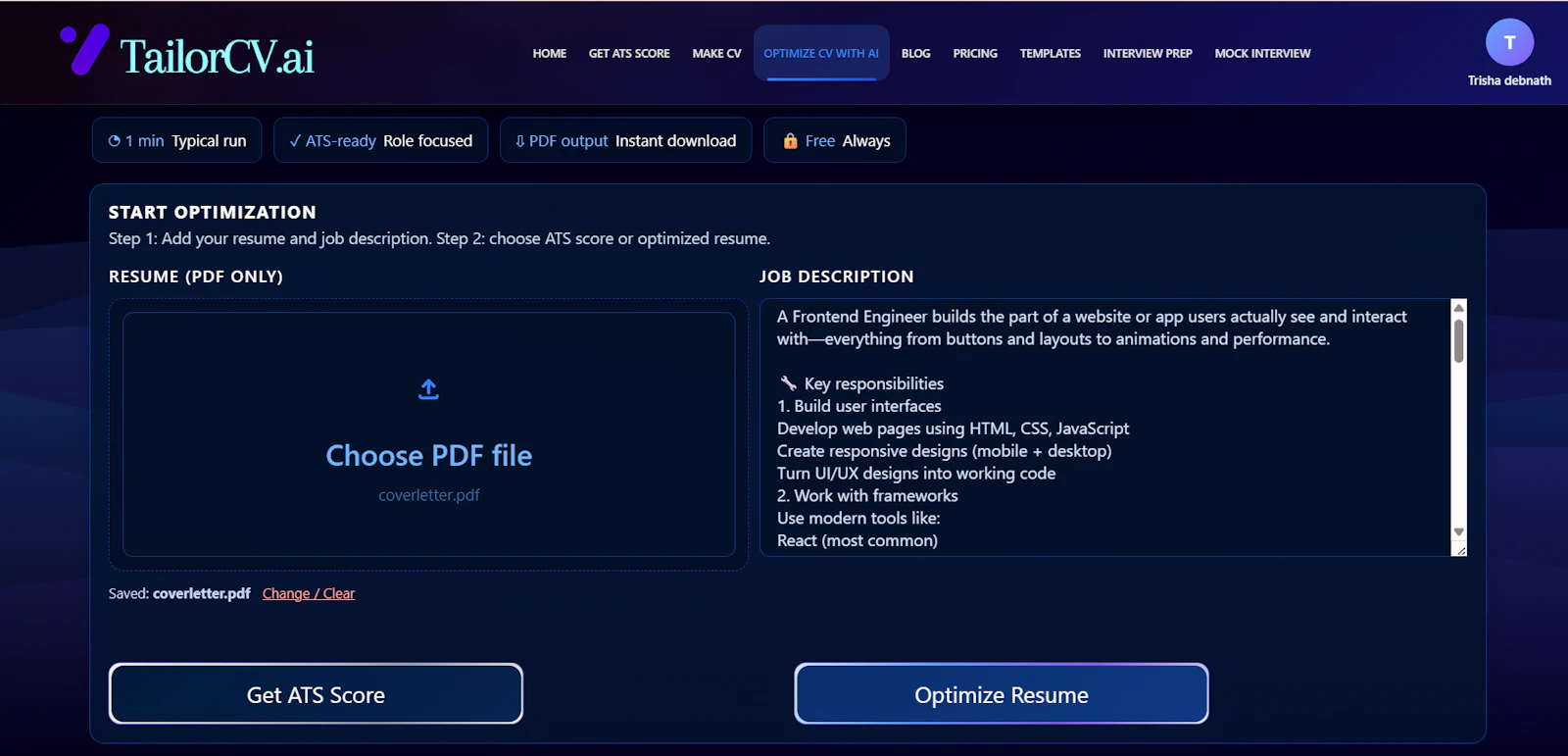Click inside the job description text area
This screenshot has width=1568, height=756.
(1104, 428)
